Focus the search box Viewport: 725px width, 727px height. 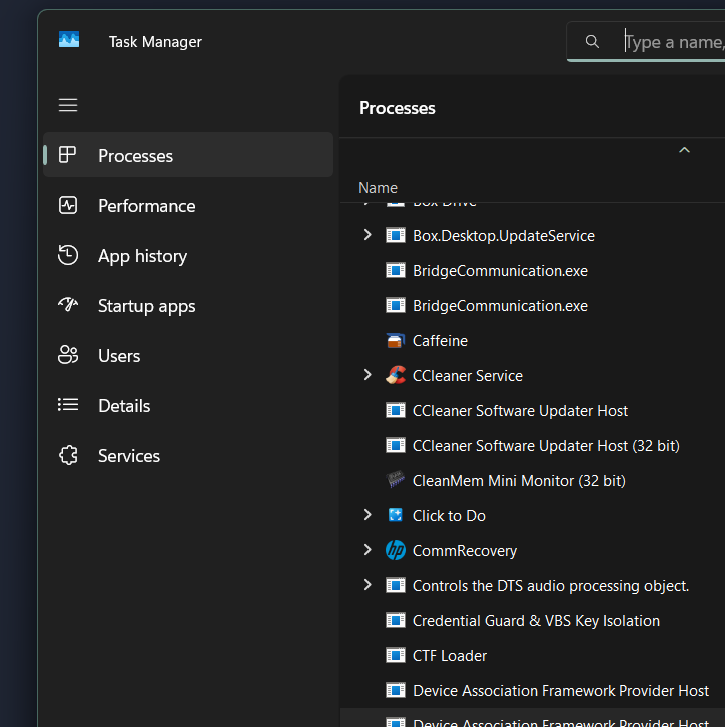pyautogui.click(x=645, y=42)
